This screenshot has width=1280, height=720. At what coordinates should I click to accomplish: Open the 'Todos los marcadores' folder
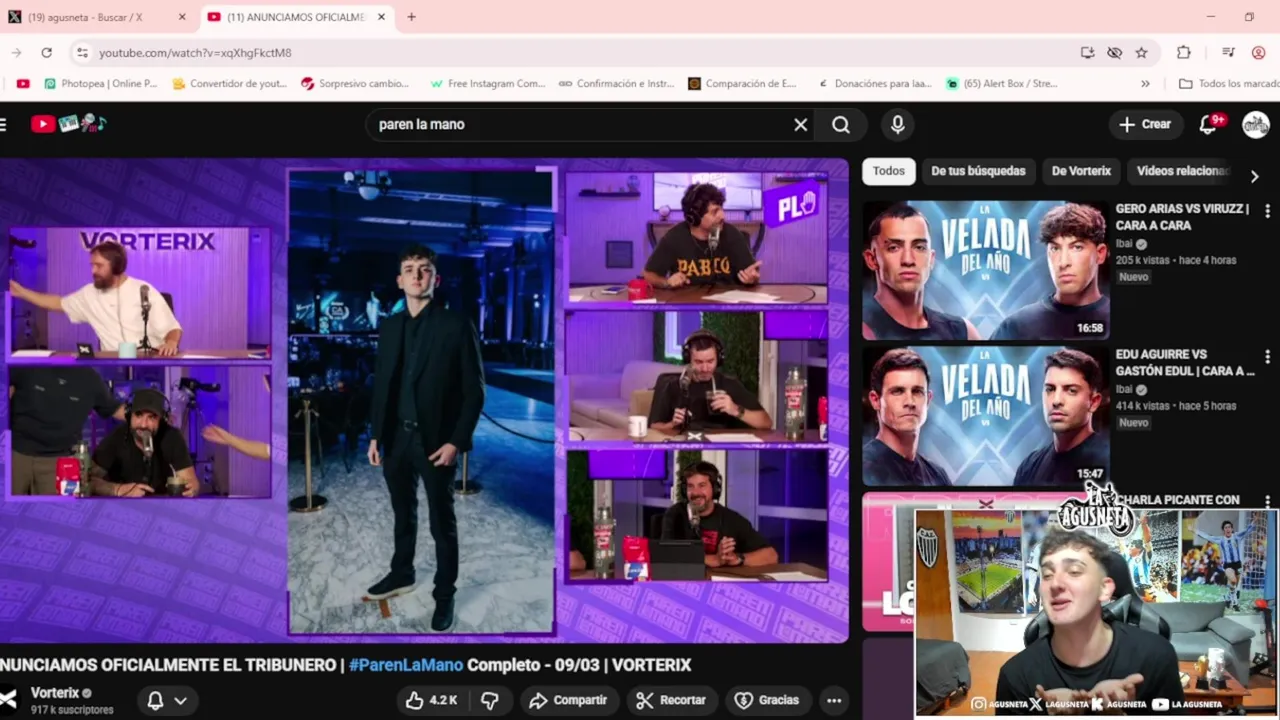tap(1228, 84)
